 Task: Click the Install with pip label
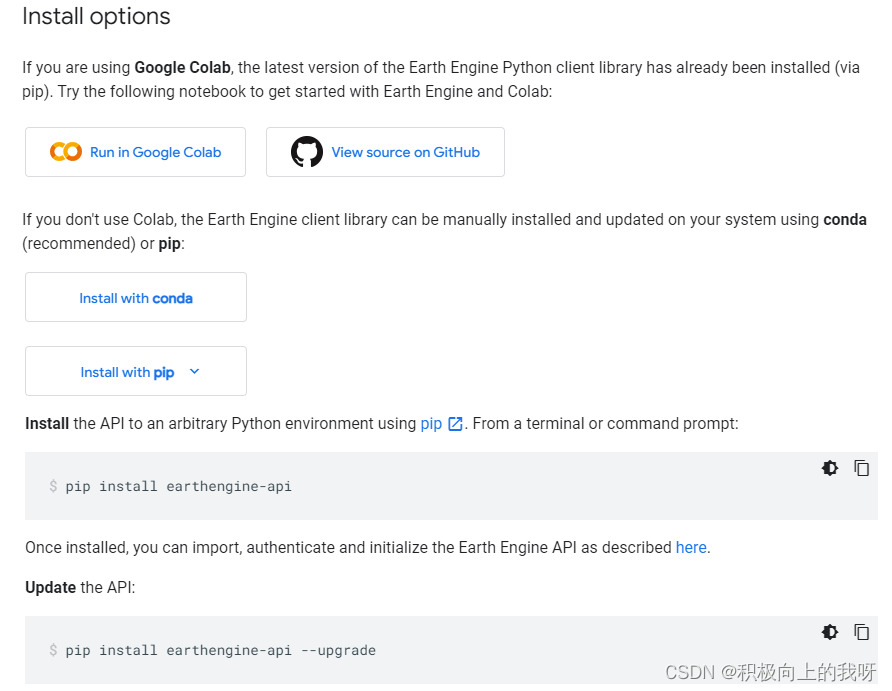pyautogui.click(x=127, y=372)
